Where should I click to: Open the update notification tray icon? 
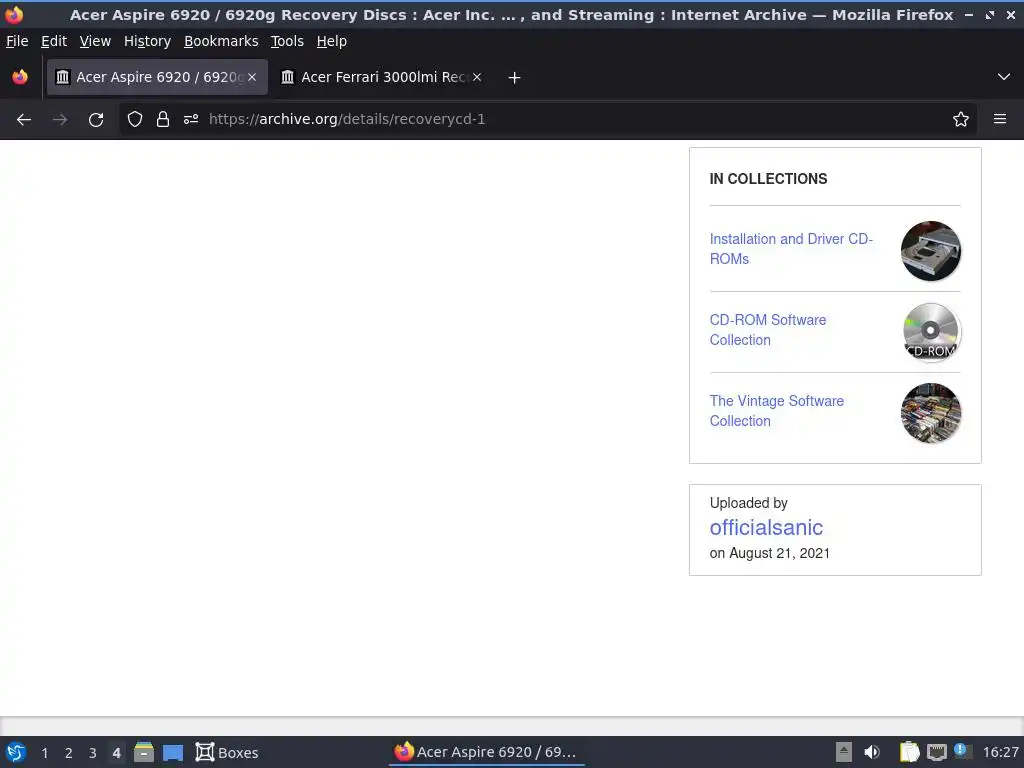(962, 751)
